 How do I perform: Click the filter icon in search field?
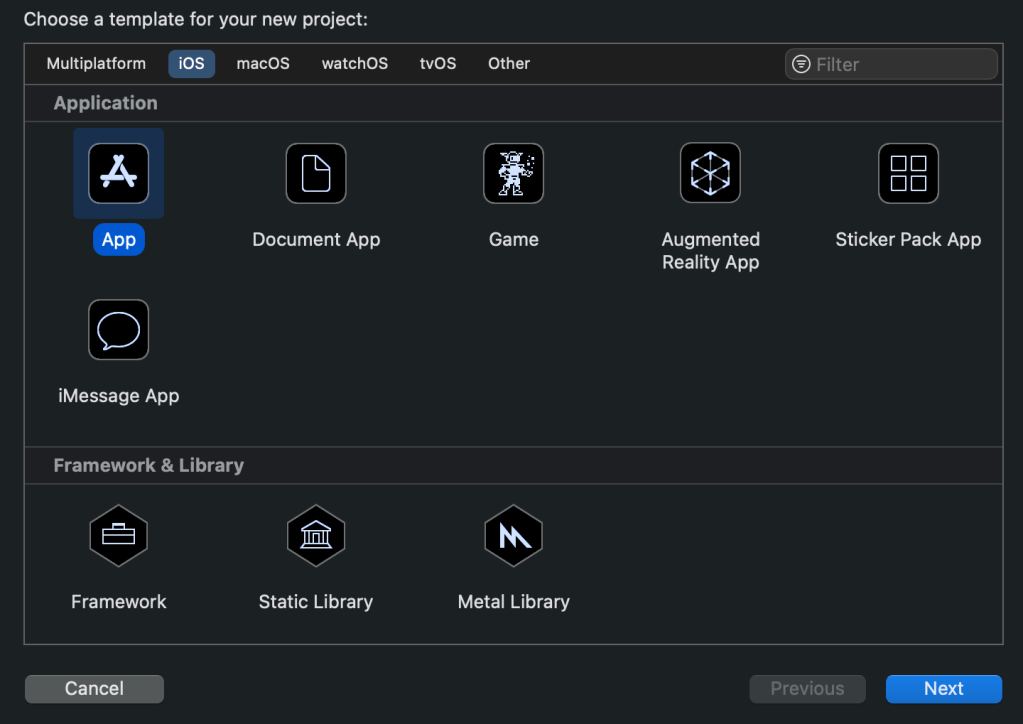click(x=801, y=64)
